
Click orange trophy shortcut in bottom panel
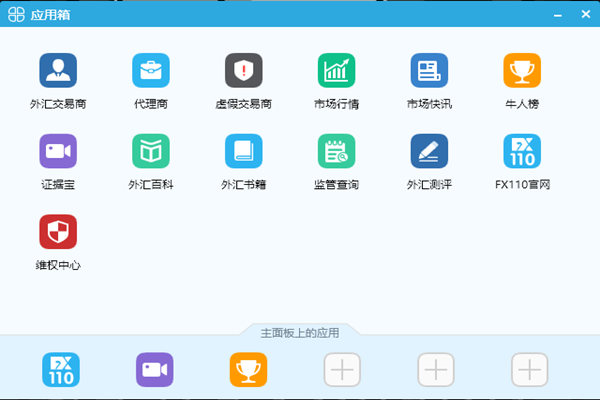(248, 370)
